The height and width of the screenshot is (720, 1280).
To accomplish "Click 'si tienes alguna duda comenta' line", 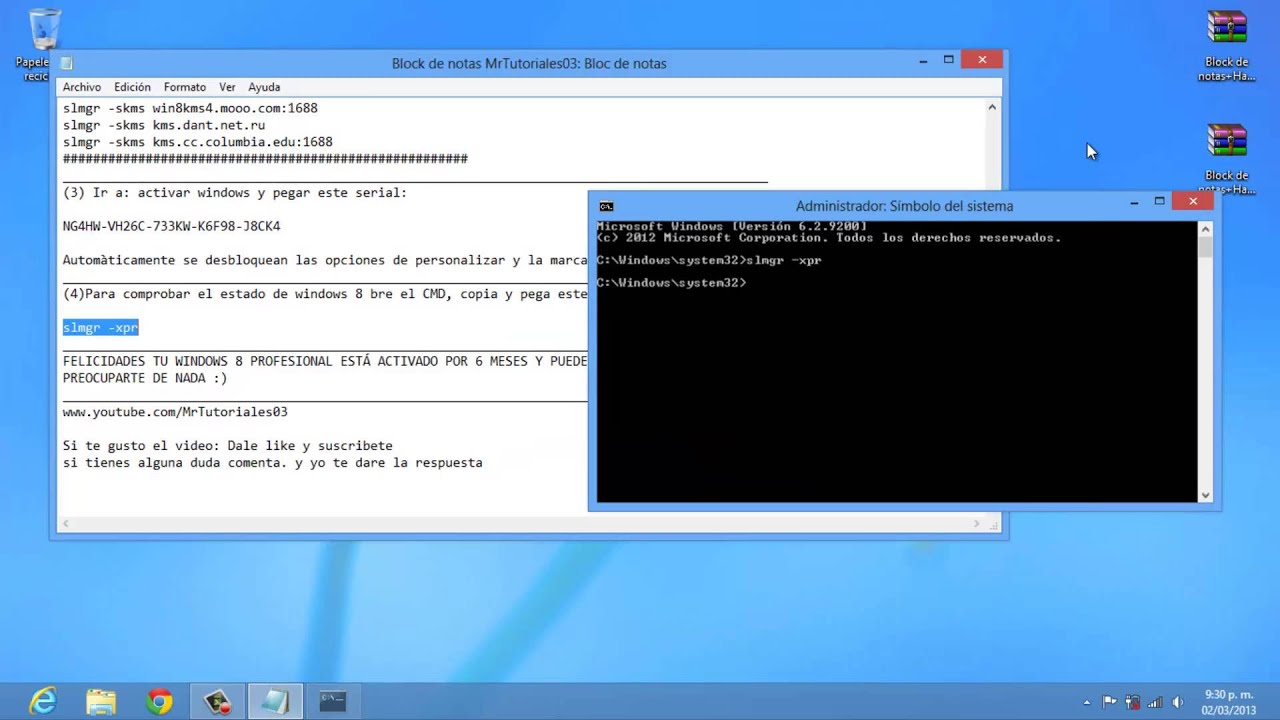I will tap(272, 463).
